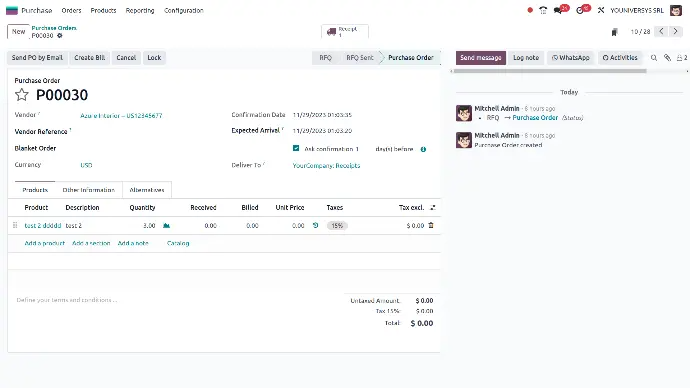This screenshot has width=690, height=388.
Task: Open the paperclip attachments icon
Action: (668, 58)
